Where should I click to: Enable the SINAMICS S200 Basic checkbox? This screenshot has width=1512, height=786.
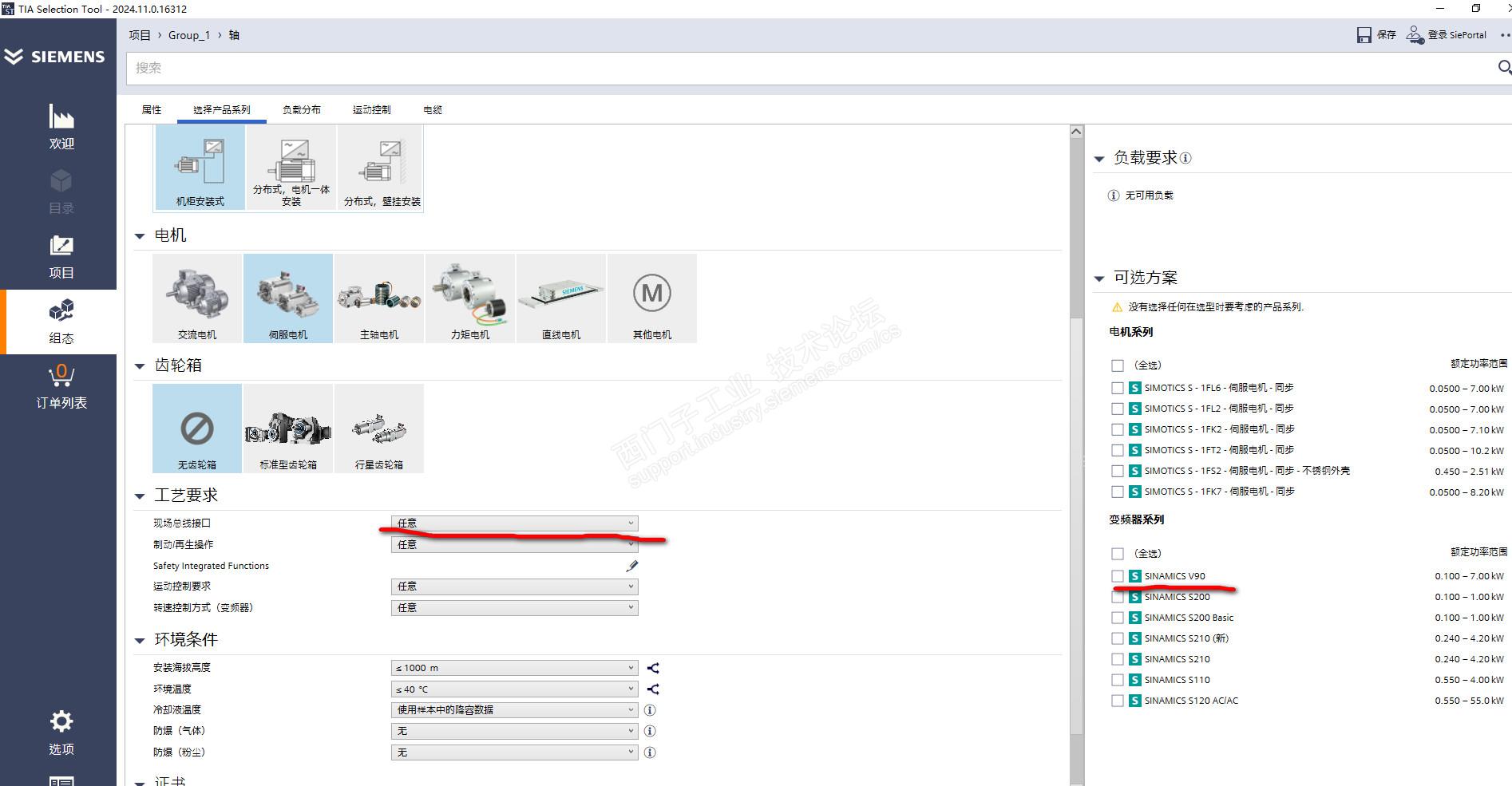tap(1118, 618)
